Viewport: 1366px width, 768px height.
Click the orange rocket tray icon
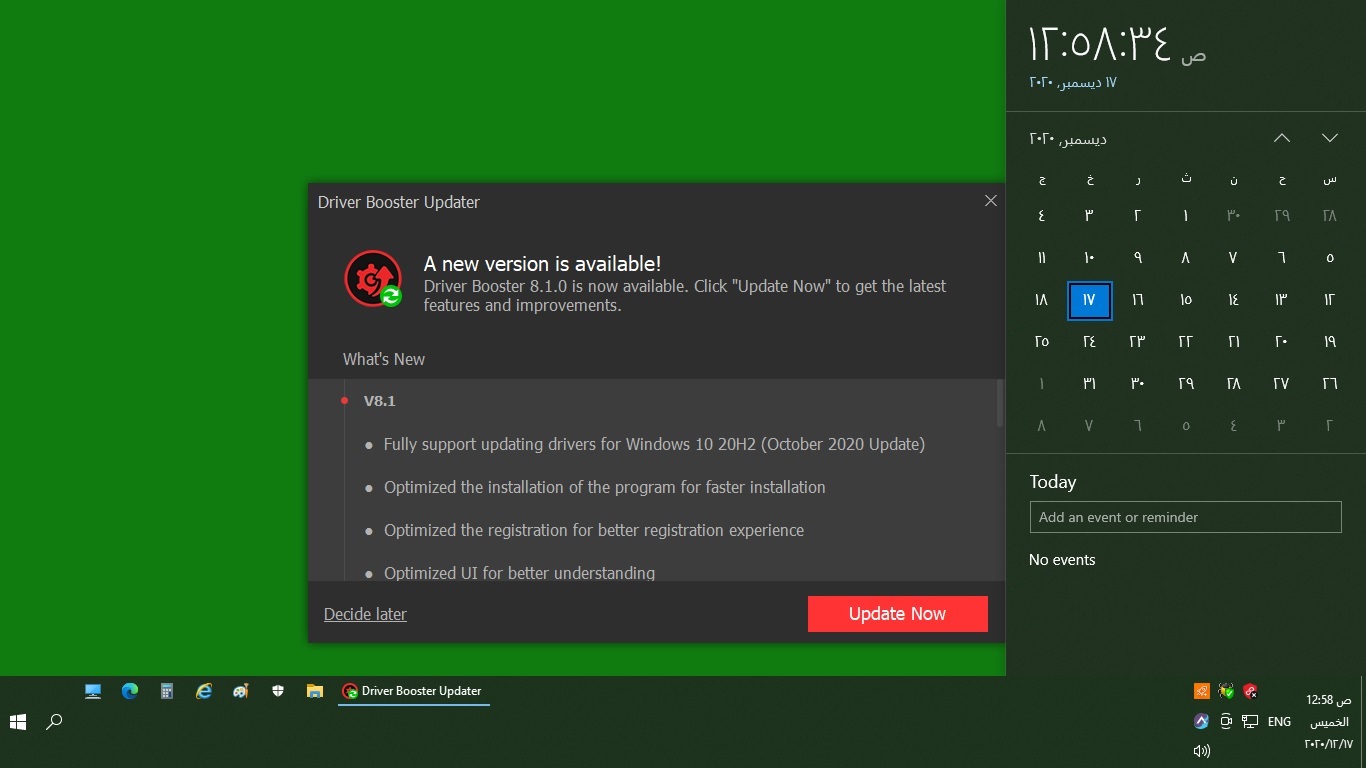point(1202,691)
